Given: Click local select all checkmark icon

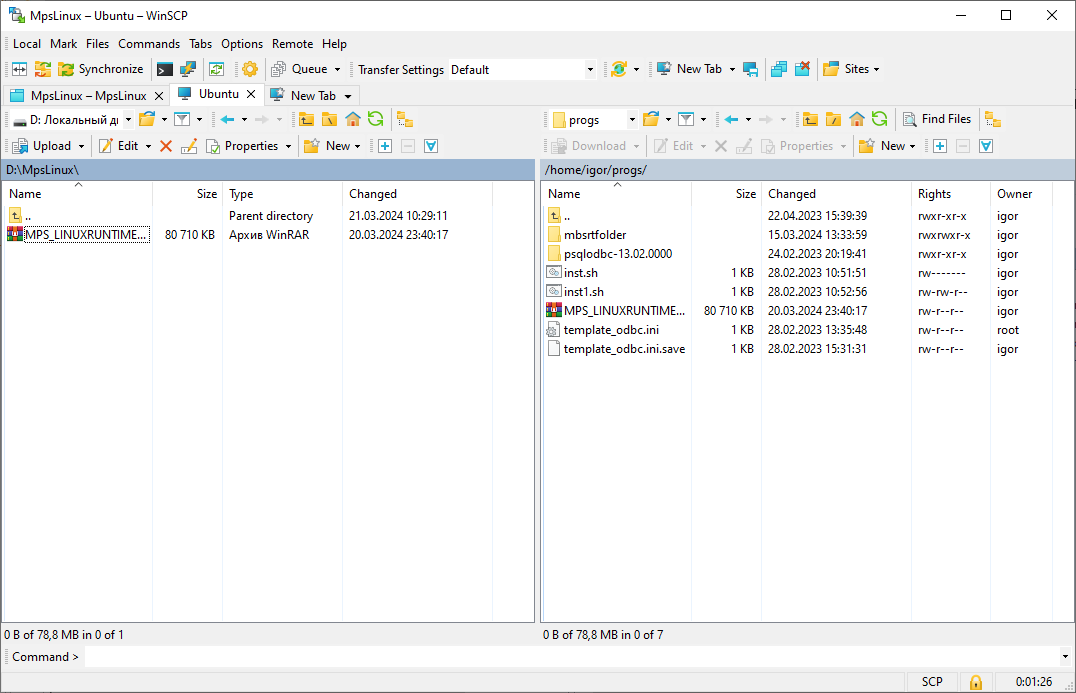Looking at the screenshot, I should [431, 146].
